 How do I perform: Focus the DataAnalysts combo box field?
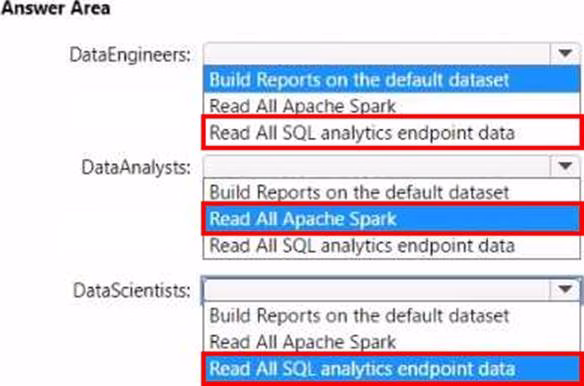coord(377,166)
